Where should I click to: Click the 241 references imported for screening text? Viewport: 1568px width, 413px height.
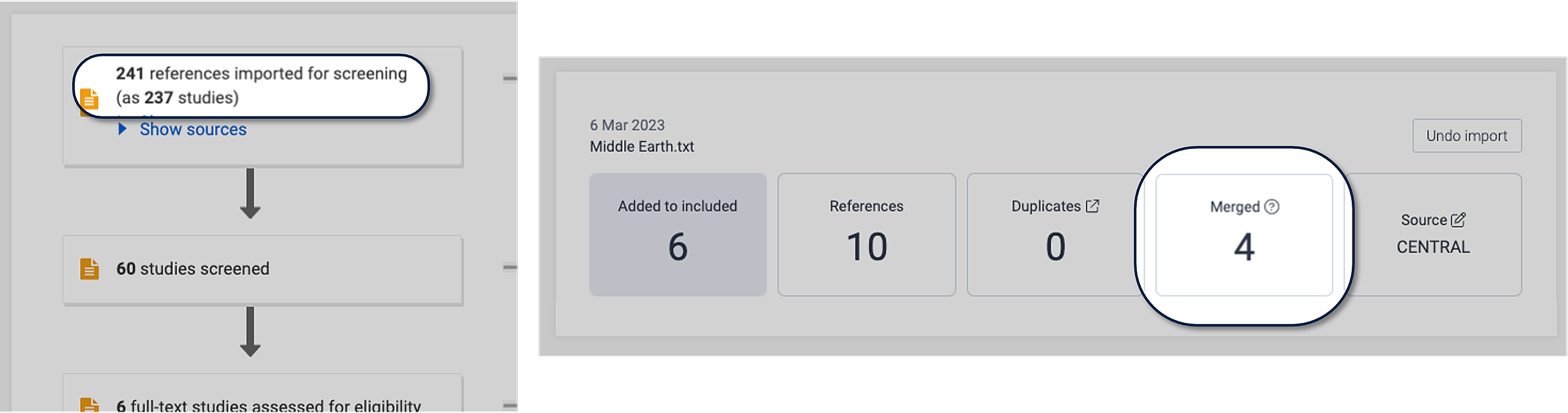click(262, 74)
